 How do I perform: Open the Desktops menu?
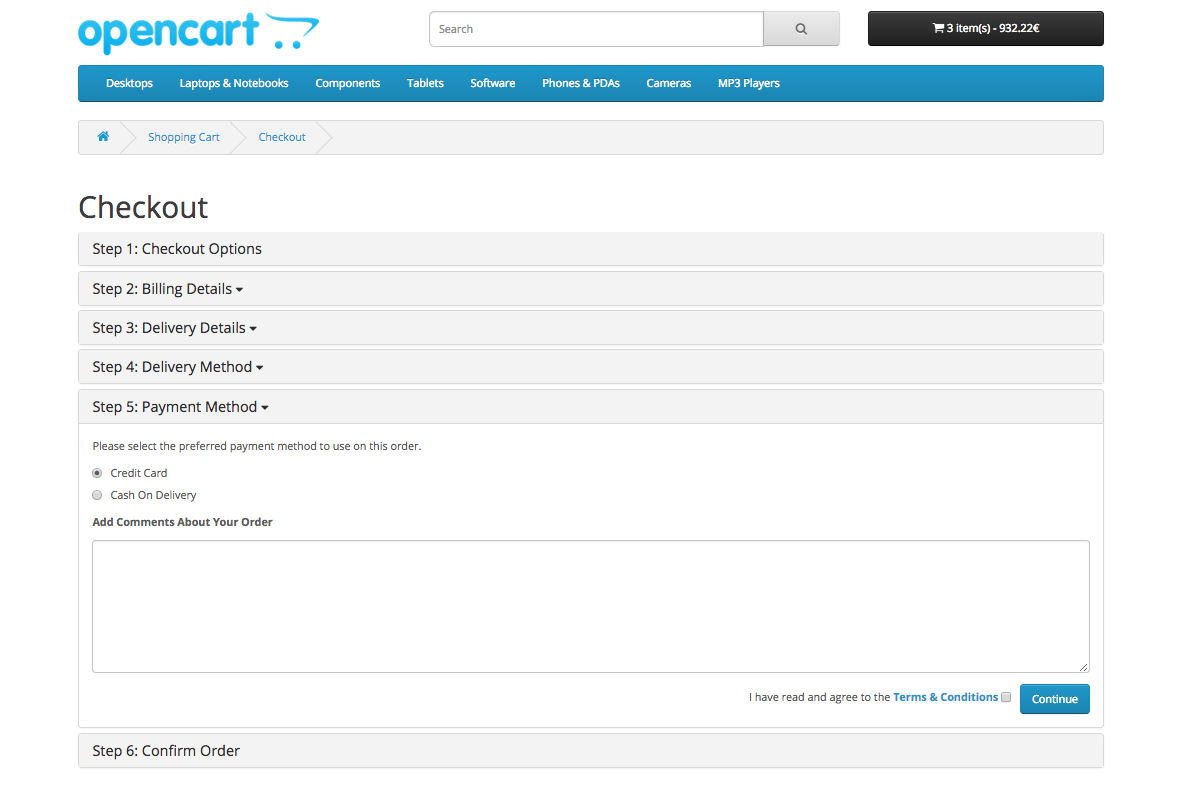129,83
